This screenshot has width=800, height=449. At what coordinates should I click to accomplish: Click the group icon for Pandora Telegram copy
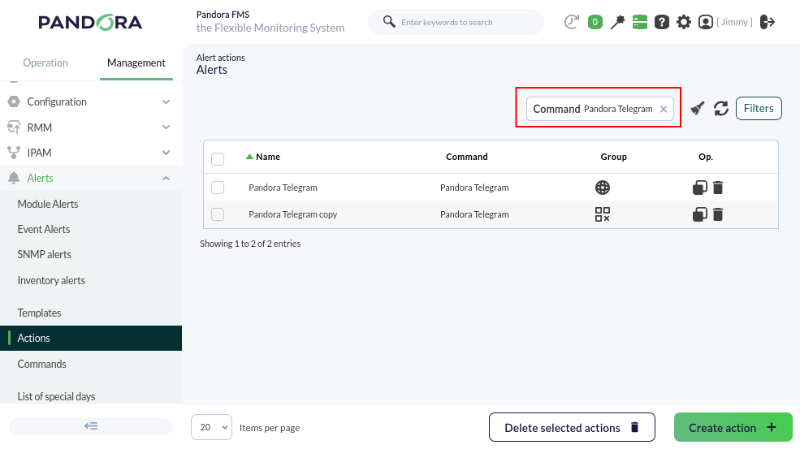(x=603, y=214)
